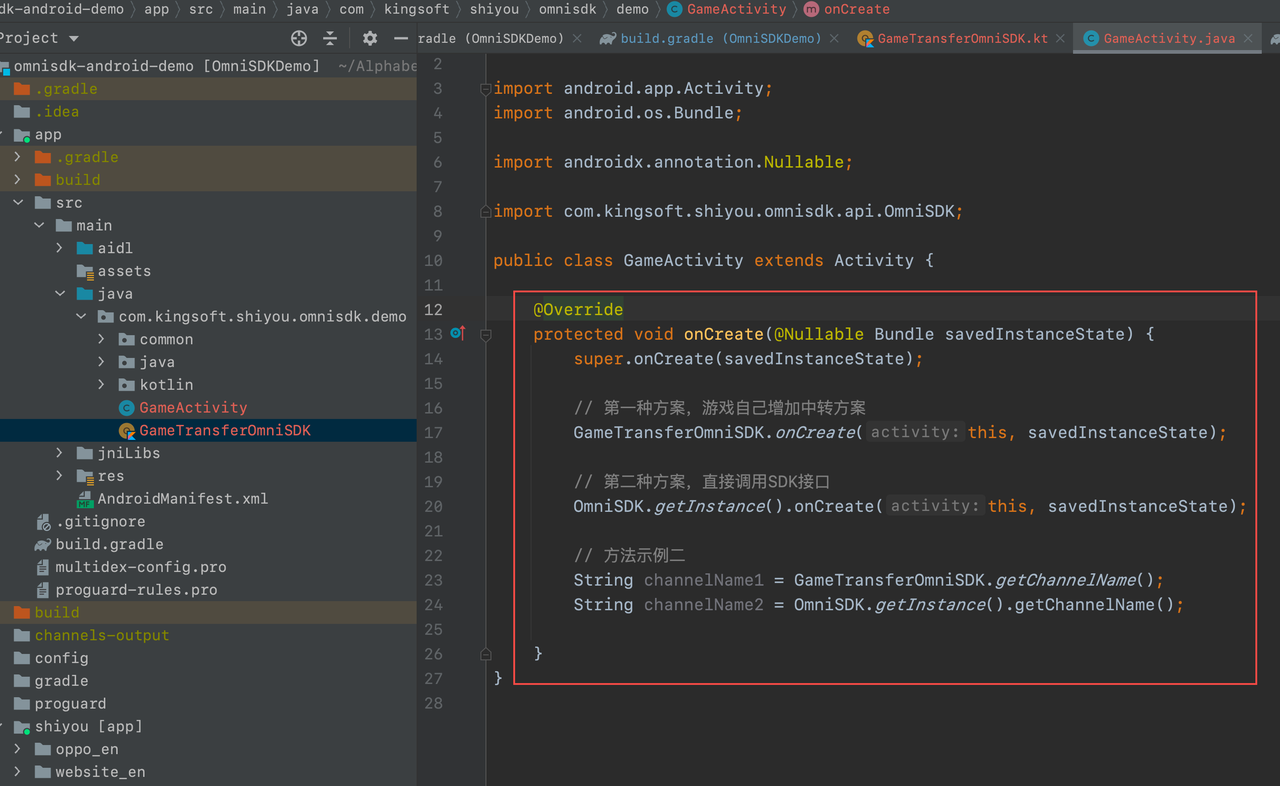
Task: Select the .gitignore file
Action: 100,522
